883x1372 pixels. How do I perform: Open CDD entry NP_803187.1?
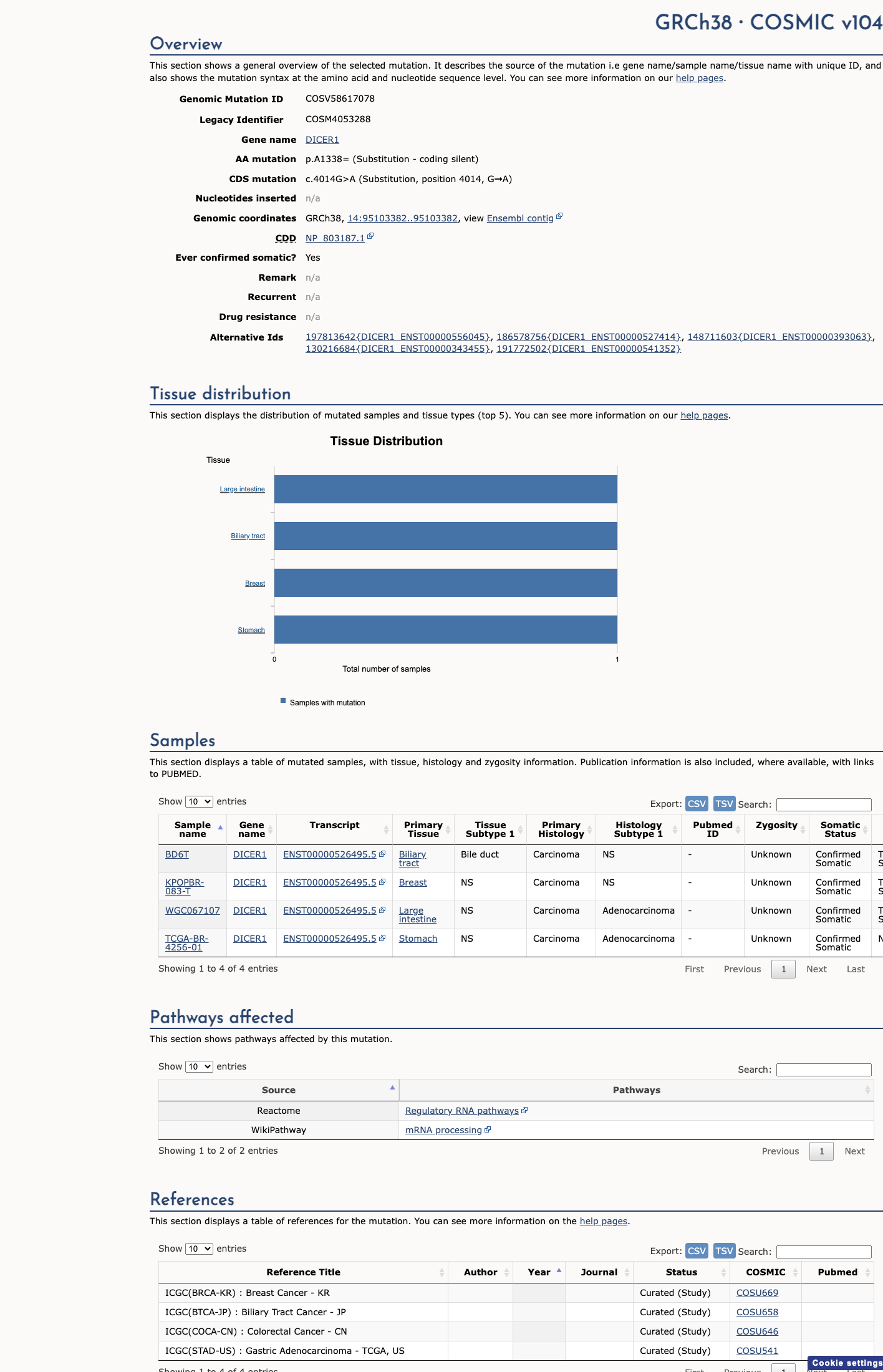pyautogui.click(x=335, y=238)
